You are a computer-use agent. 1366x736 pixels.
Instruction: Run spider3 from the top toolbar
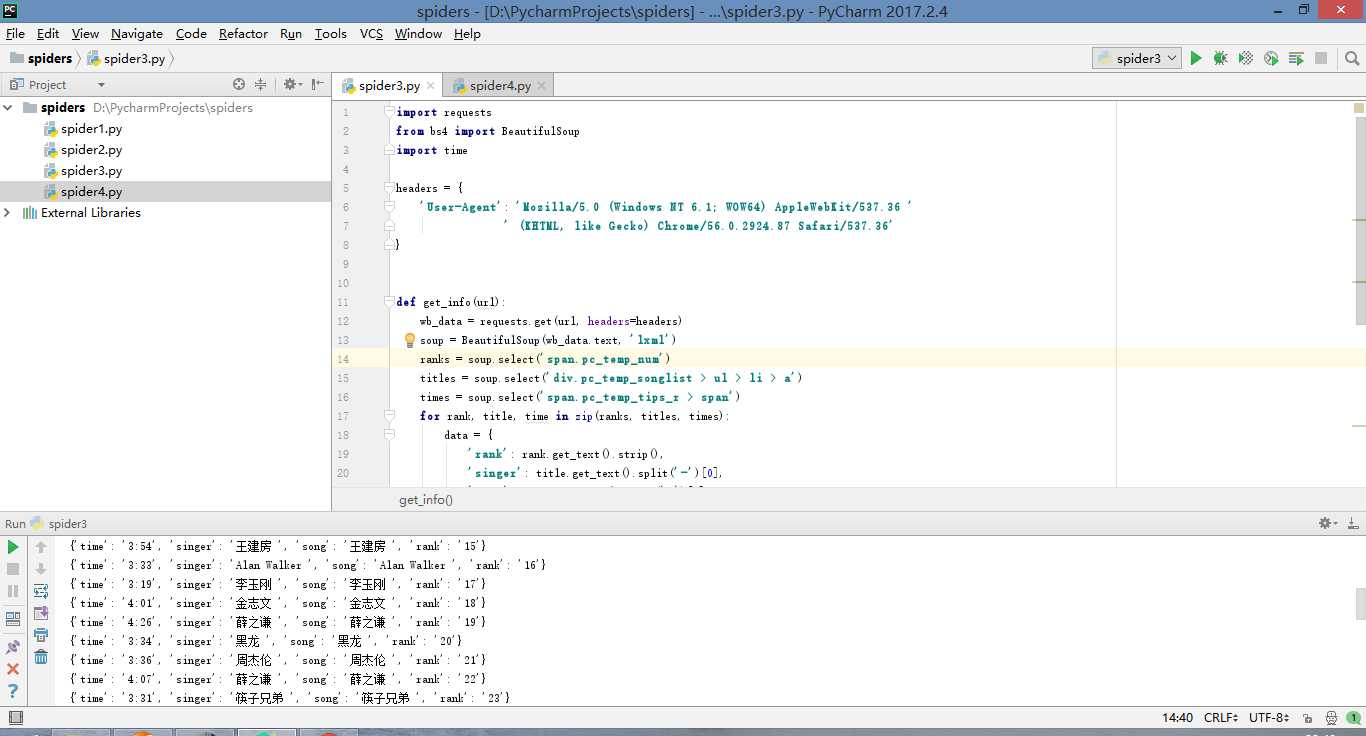1195,59
